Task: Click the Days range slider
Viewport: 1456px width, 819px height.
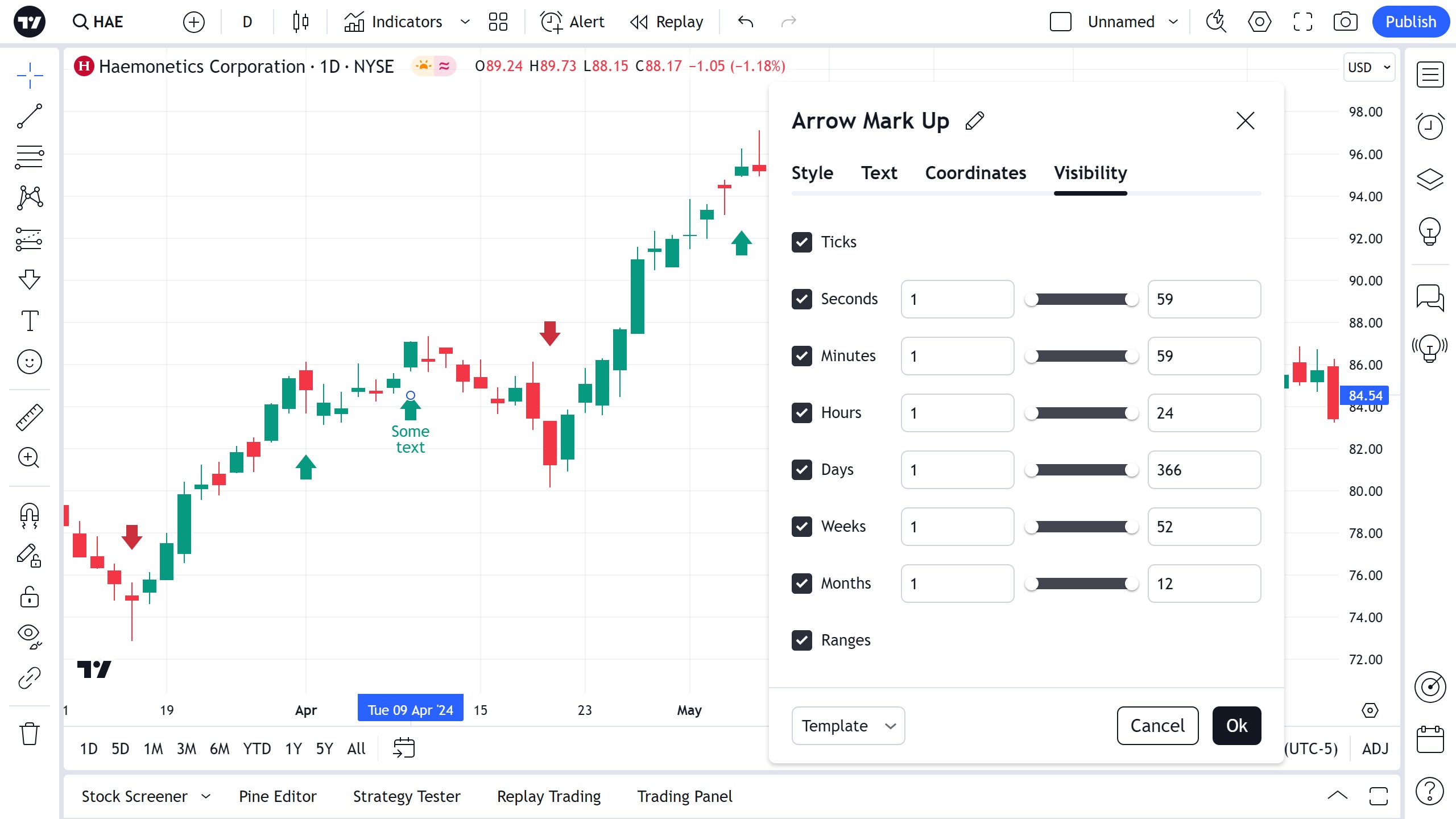Action: click(x=1081, y=470)
